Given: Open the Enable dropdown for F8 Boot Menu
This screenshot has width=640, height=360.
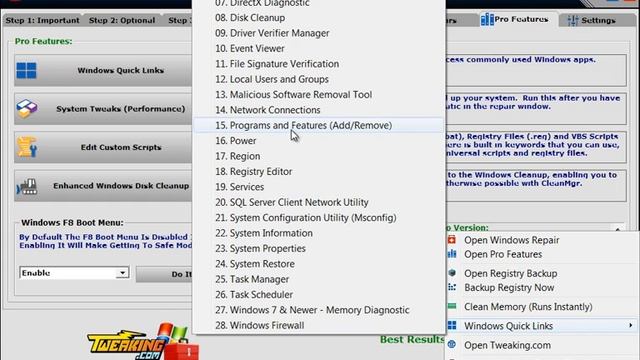Looking at the screenshot, I should [x=122, y=273].
